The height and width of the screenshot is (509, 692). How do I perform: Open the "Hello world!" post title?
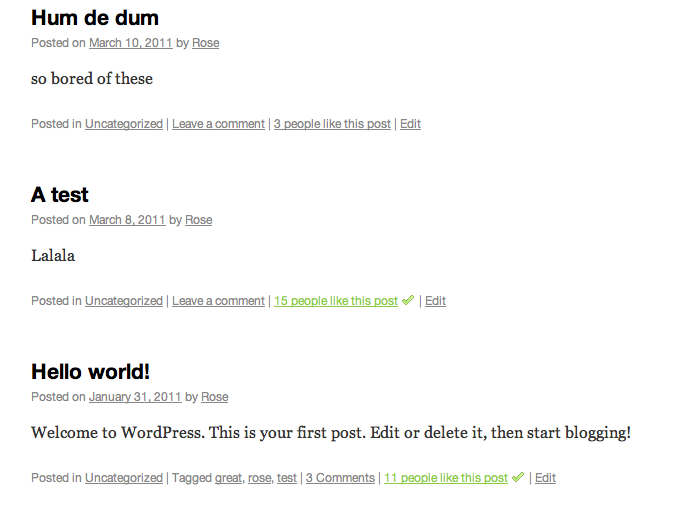91,372
